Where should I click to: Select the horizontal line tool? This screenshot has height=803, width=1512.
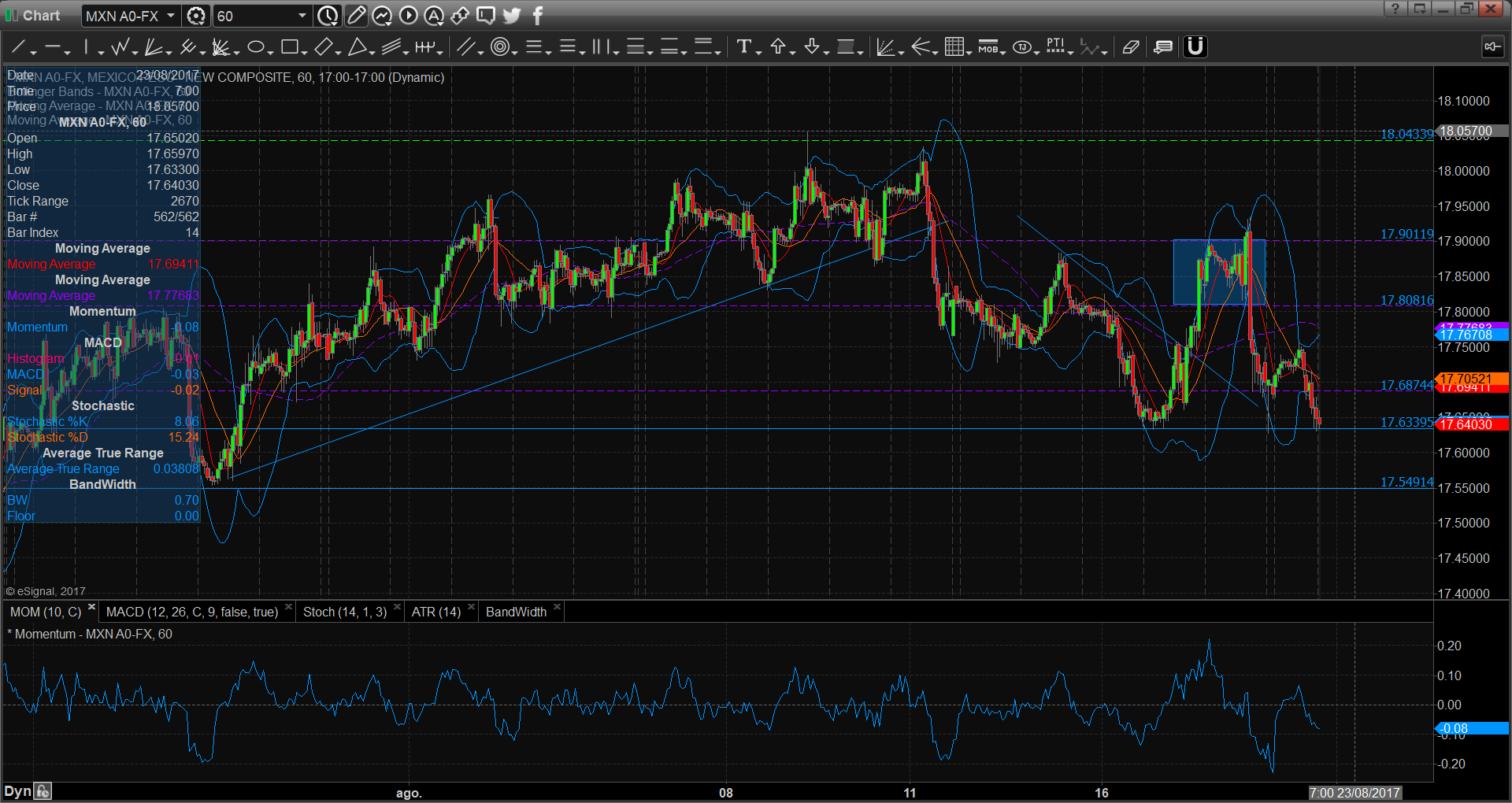[53, 47]
